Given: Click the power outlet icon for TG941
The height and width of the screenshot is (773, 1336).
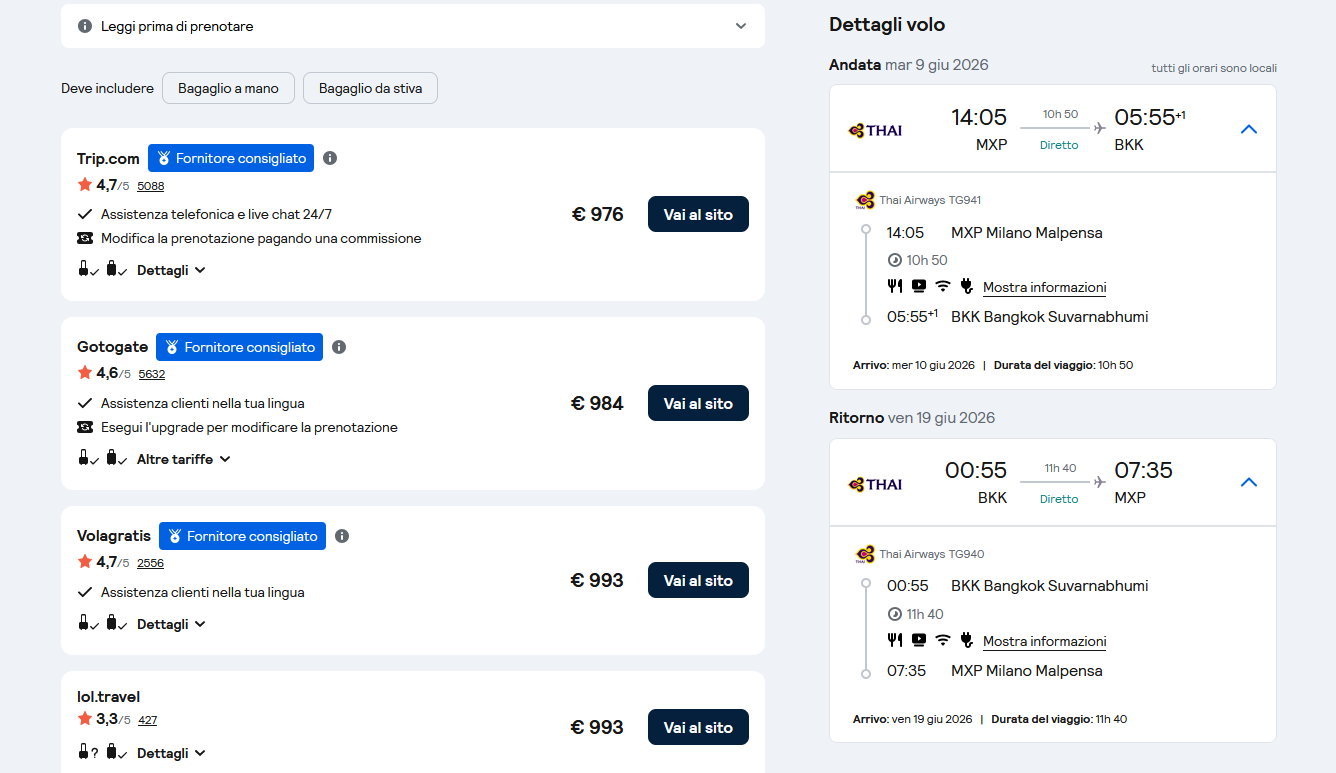Looking at the screenshot, I should pos(967,286).
